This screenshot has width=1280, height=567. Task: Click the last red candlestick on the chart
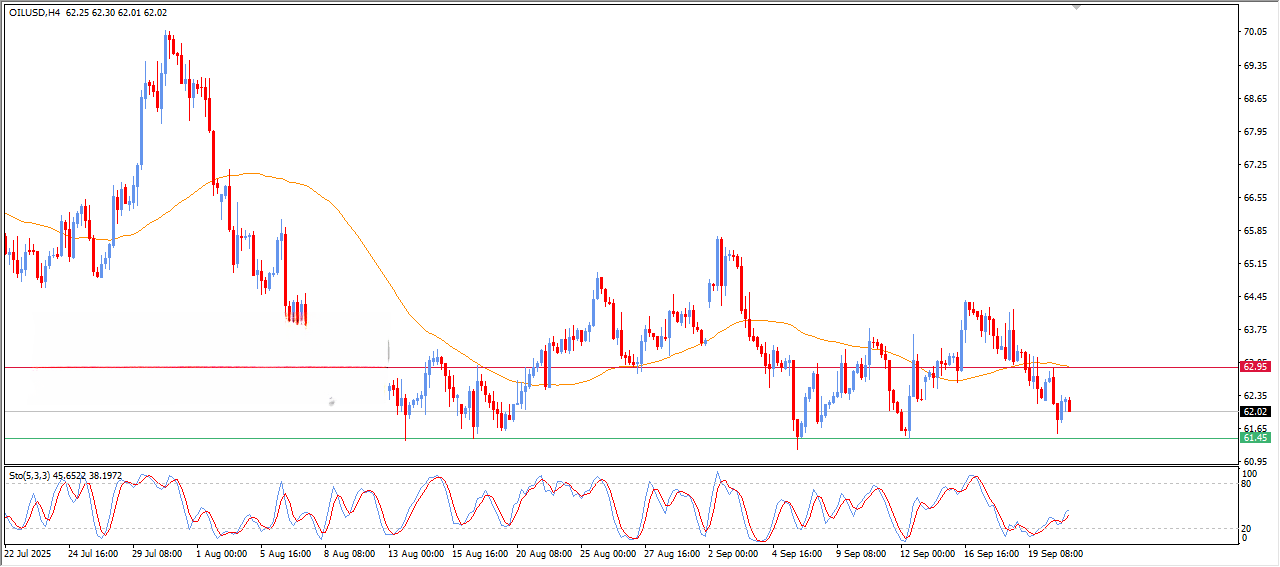(x=1070, y=404)
